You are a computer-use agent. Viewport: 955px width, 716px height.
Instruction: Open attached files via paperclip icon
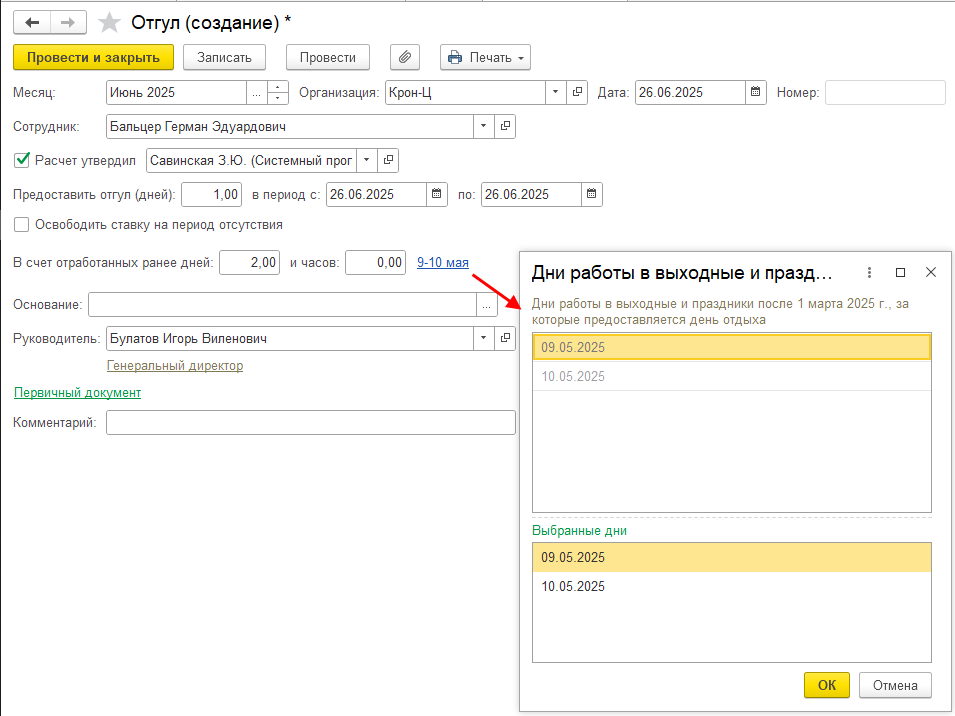tap(403, 57)
